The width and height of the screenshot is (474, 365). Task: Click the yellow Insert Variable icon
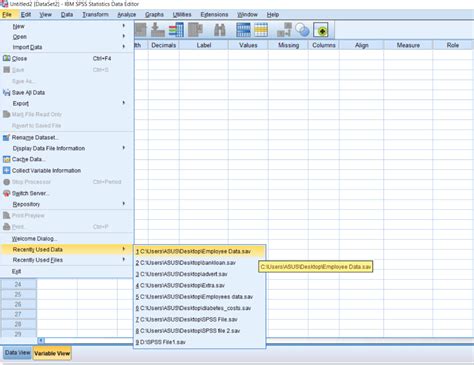pyautogui.click(x=261, y=30)
